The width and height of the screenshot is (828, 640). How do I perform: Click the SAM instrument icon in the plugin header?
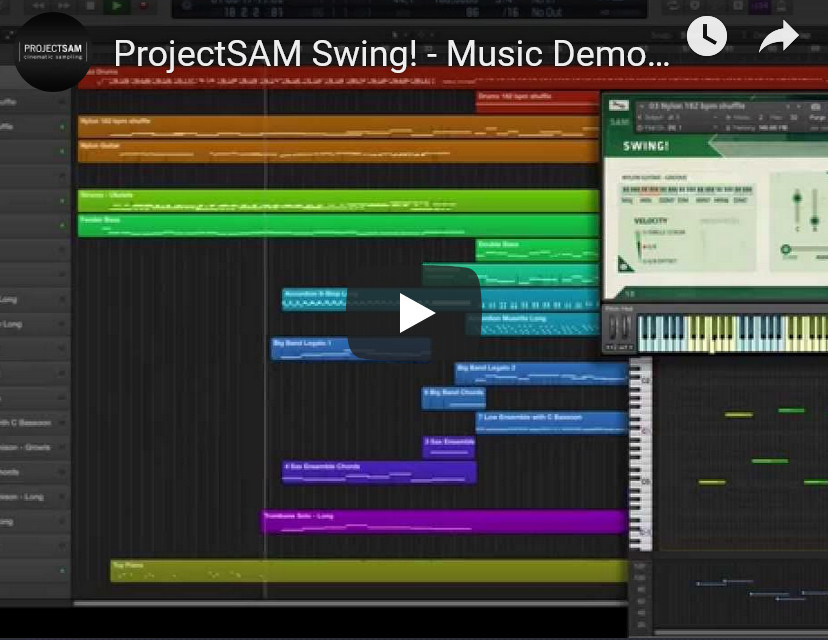pos(618,106)
